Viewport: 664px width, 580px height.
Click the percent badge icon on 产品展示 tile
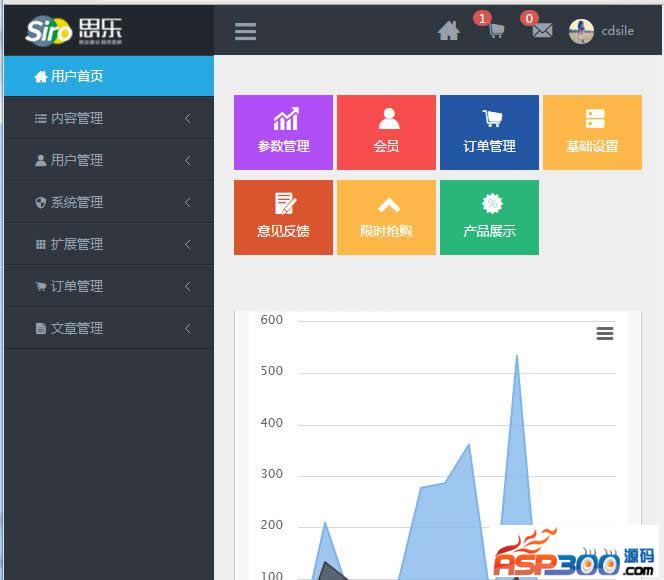(x=492, y=203)
